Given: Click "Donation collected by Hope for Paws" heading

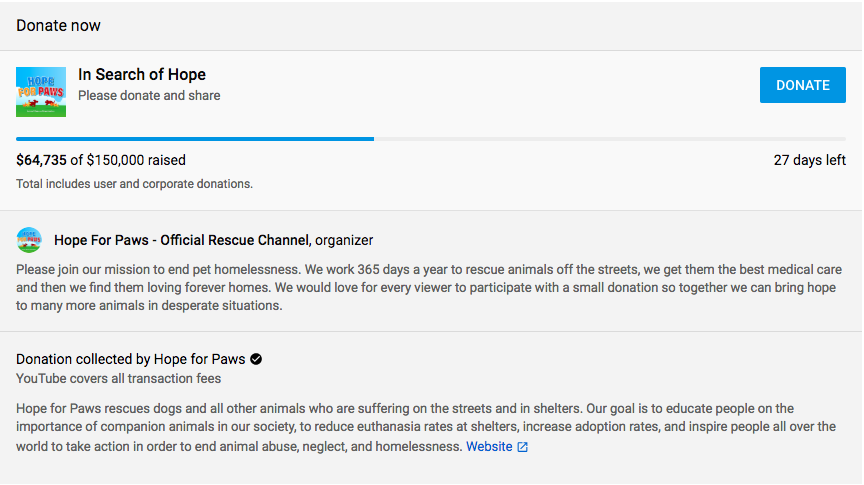Looking at the screenshot, I should point(130,359).
